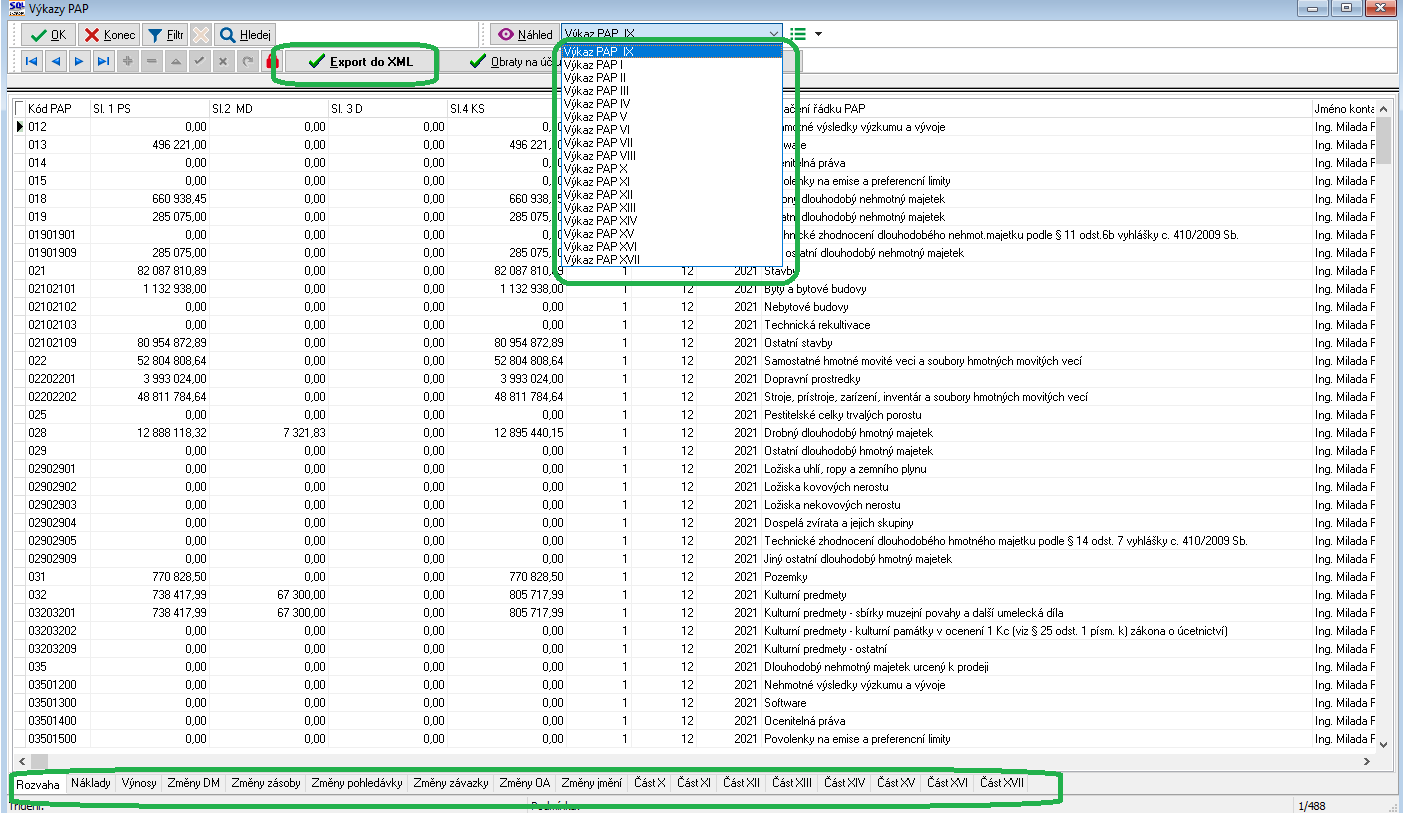Choose Výkaz PAP II from list
1403x813 pixels.
coord(672,77)
